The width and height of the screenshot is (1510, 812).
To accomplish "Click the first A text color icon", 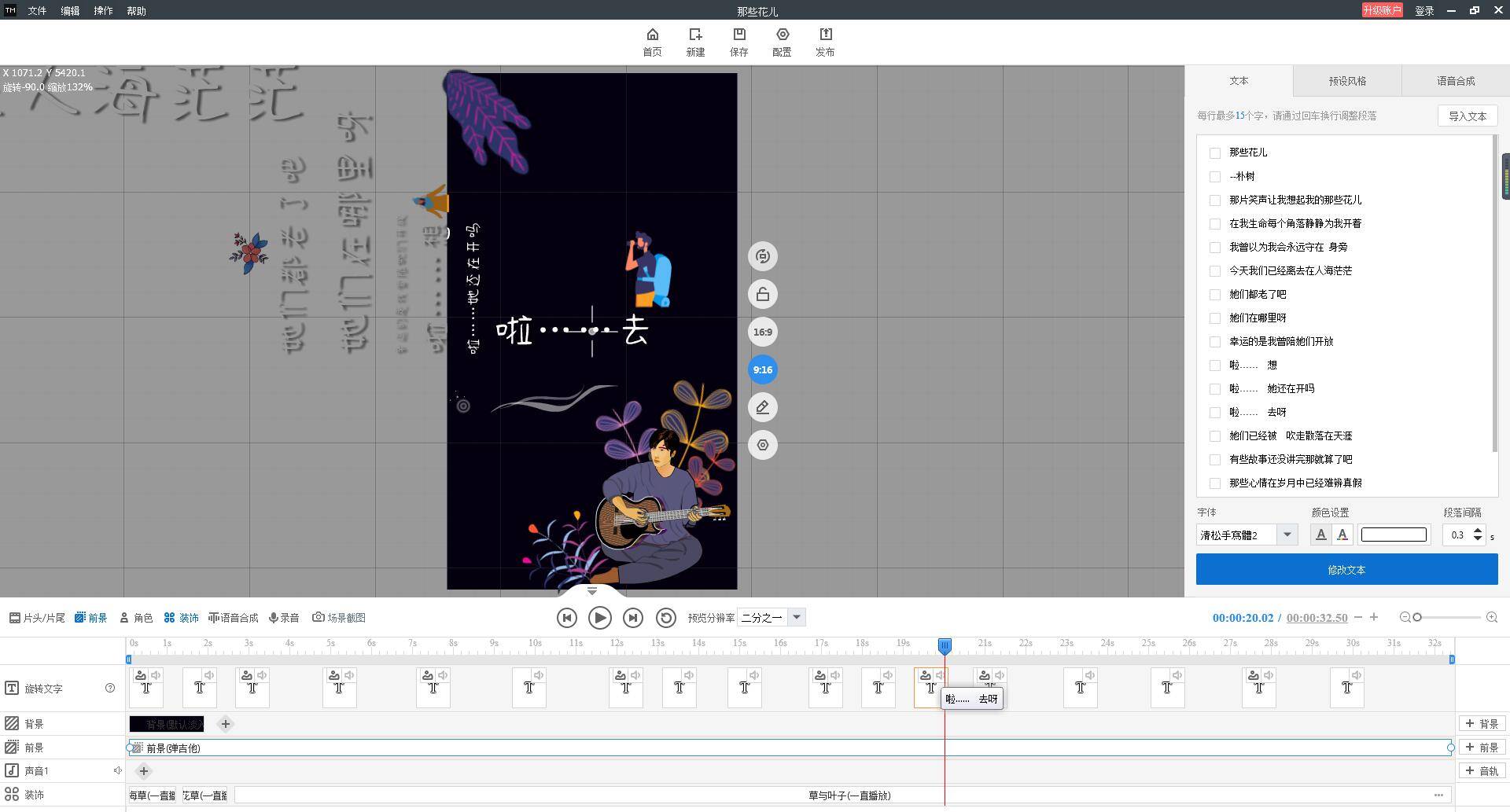I will pyautogui.click(x=1320, y=535).
